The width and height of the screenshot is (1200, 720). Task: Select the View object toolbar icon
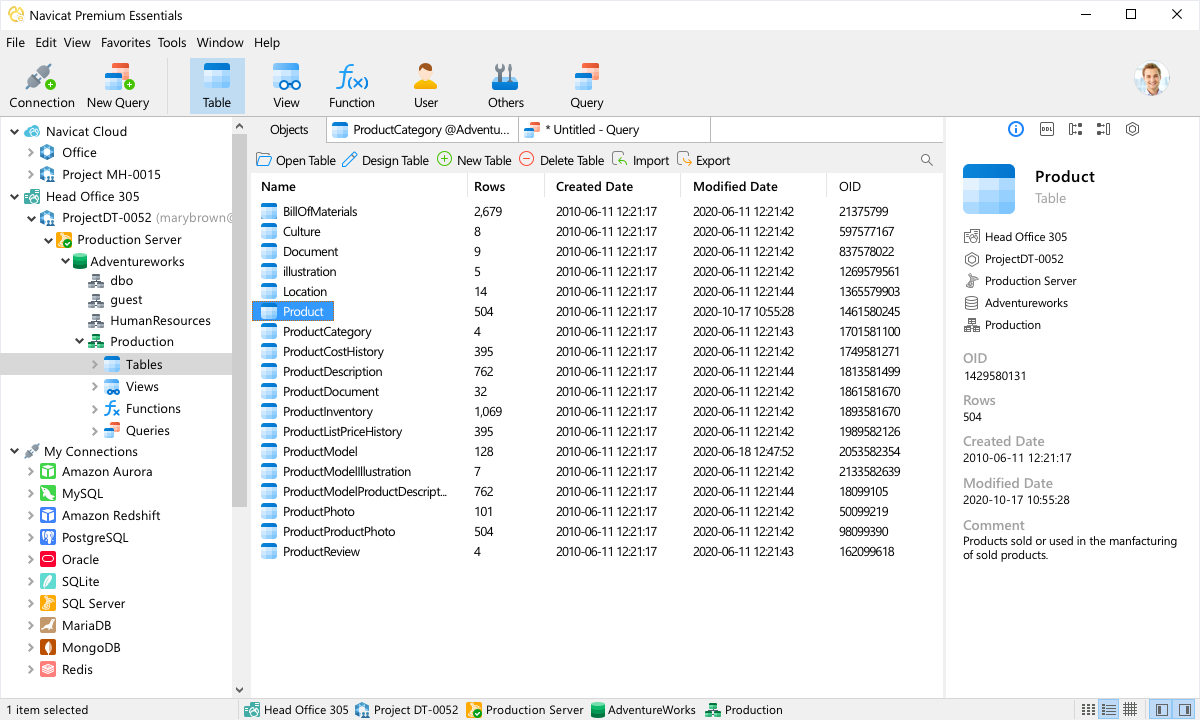tap(286, 86)
